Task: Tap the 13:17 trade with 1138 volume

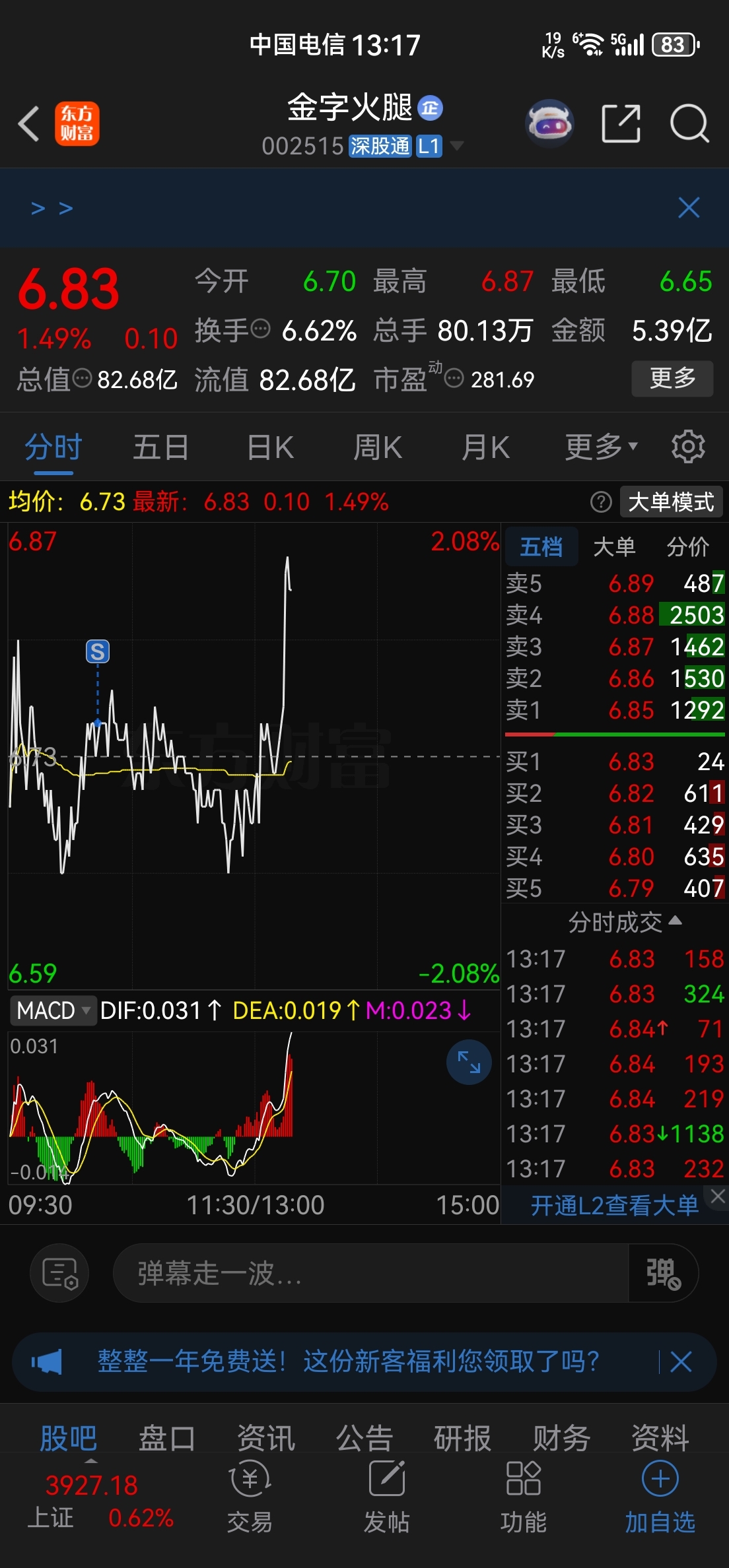Action: click(615, 1134)
